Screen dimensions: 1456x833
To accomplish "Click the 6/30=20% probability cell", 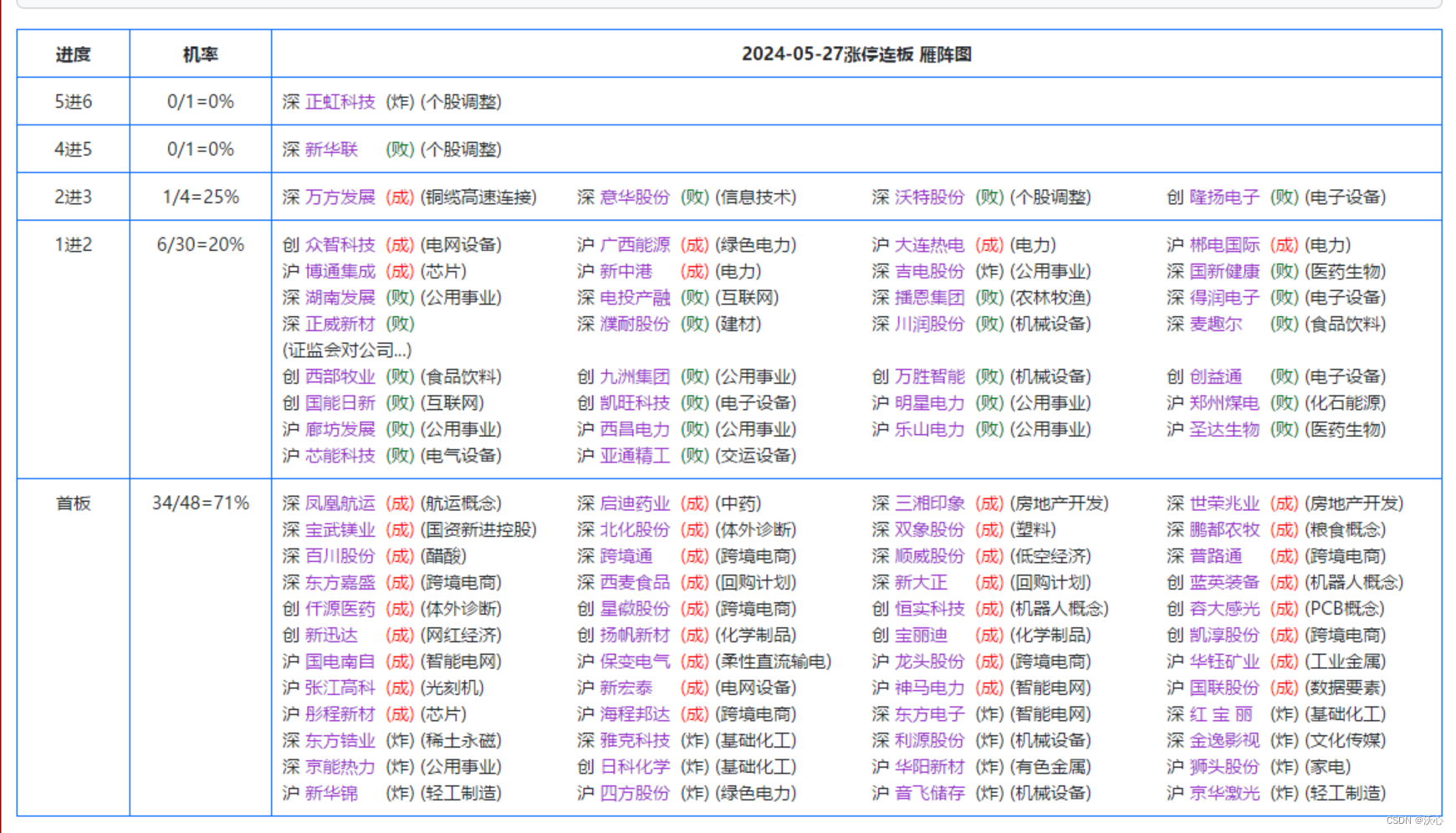I will coord(201,350).
